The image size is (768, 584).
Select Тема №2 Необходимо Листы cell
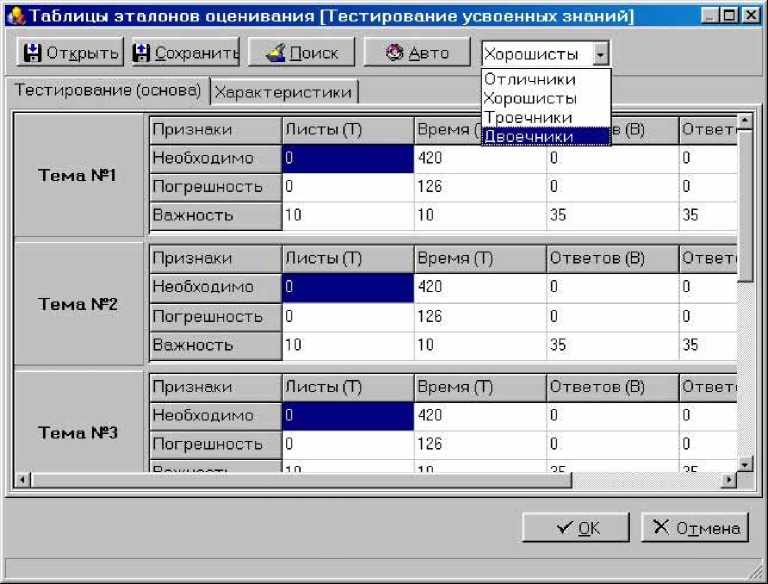coord(348,288)
